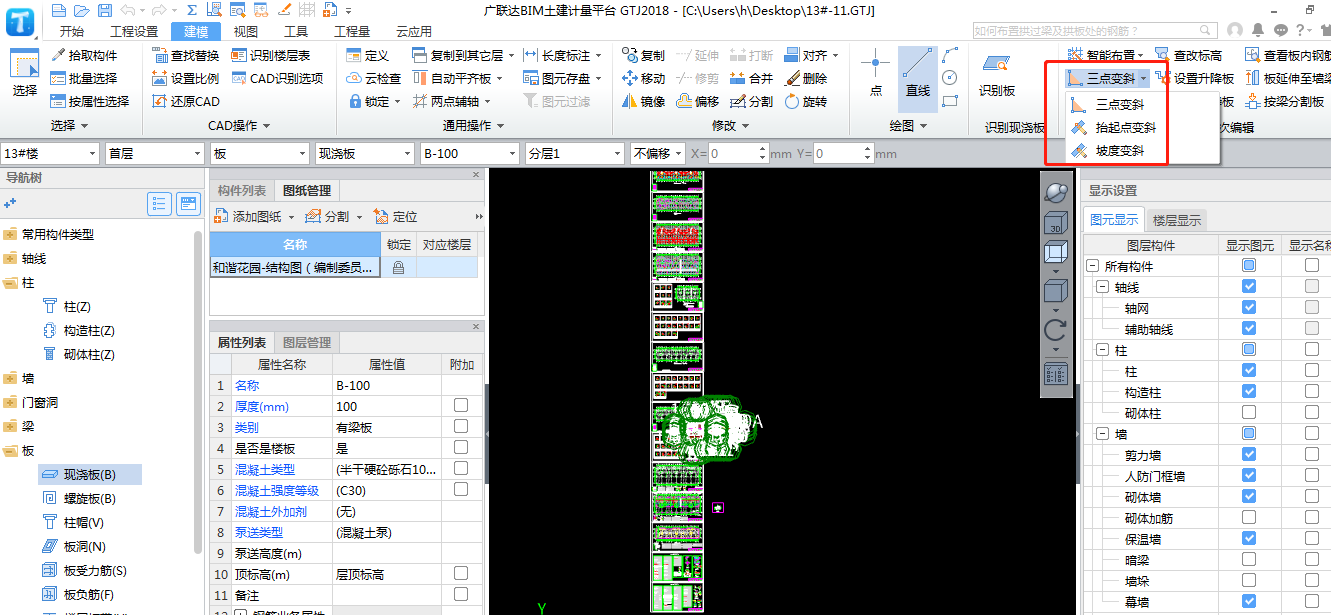Collapse the 轴线 group in 图层构件
The image size is (1331, 615).
[1101, 287]
